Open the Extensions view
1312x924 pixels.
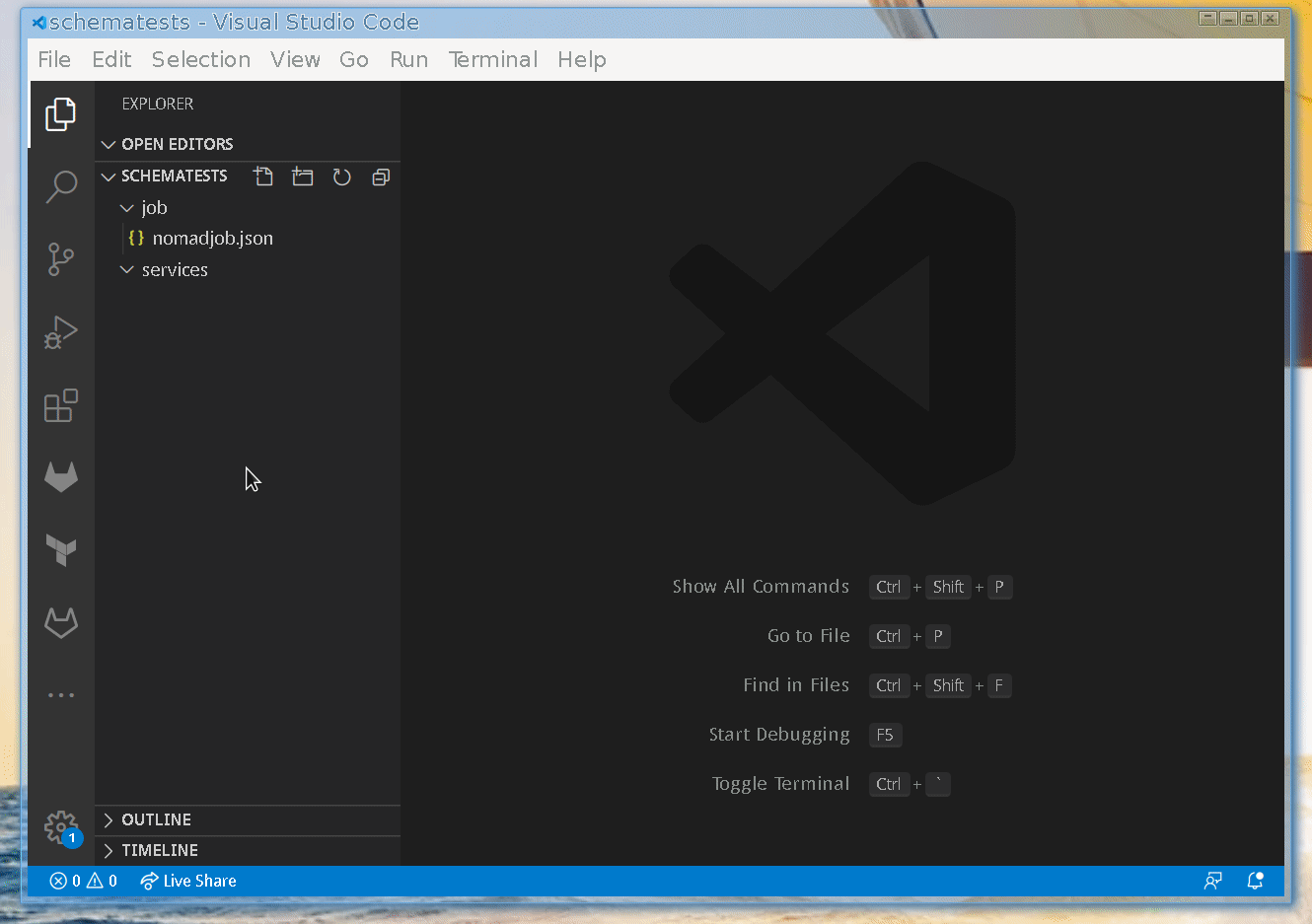pyautogui.click(x=61, y=405)
